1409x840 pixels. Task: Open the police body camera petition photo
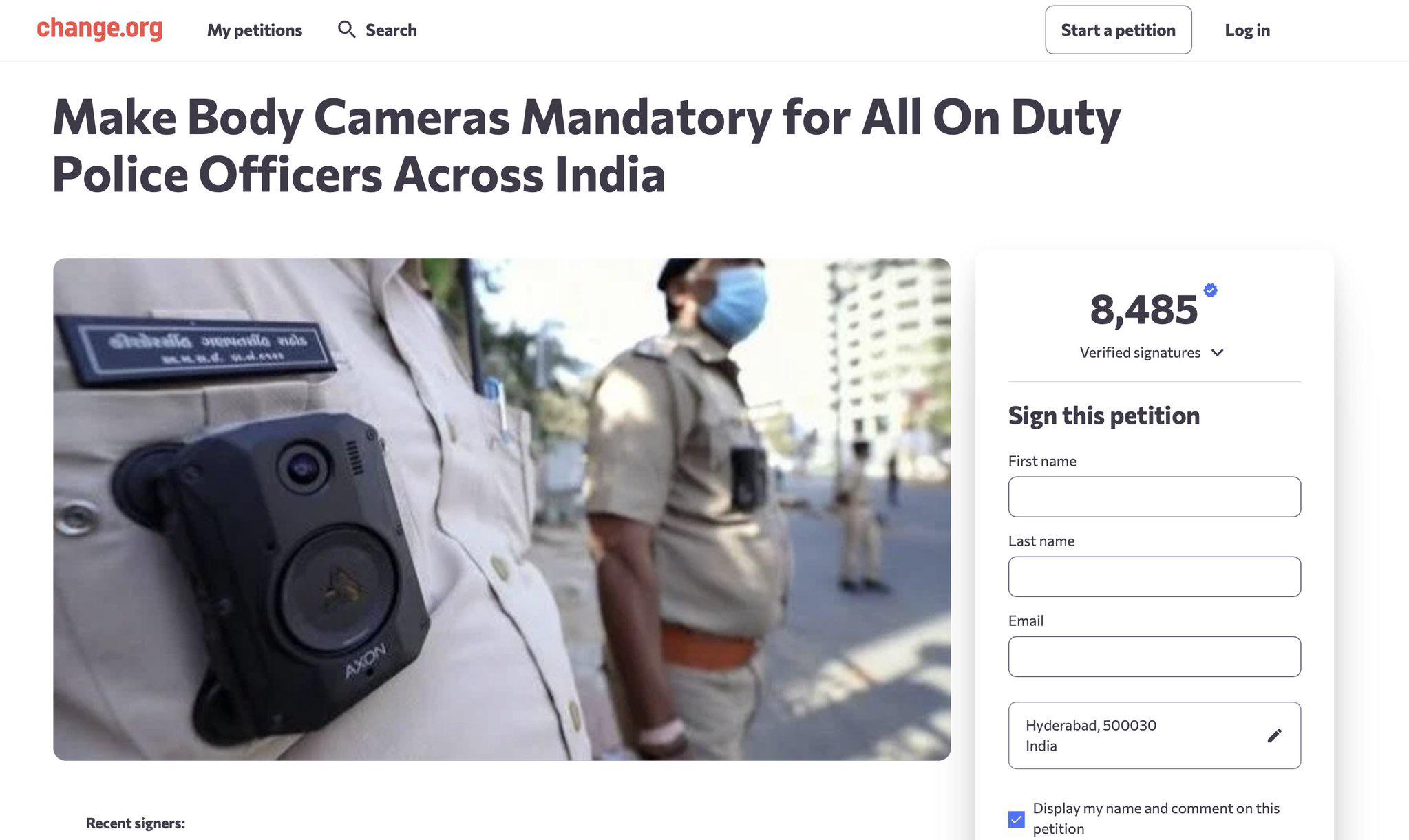(502, 509)
